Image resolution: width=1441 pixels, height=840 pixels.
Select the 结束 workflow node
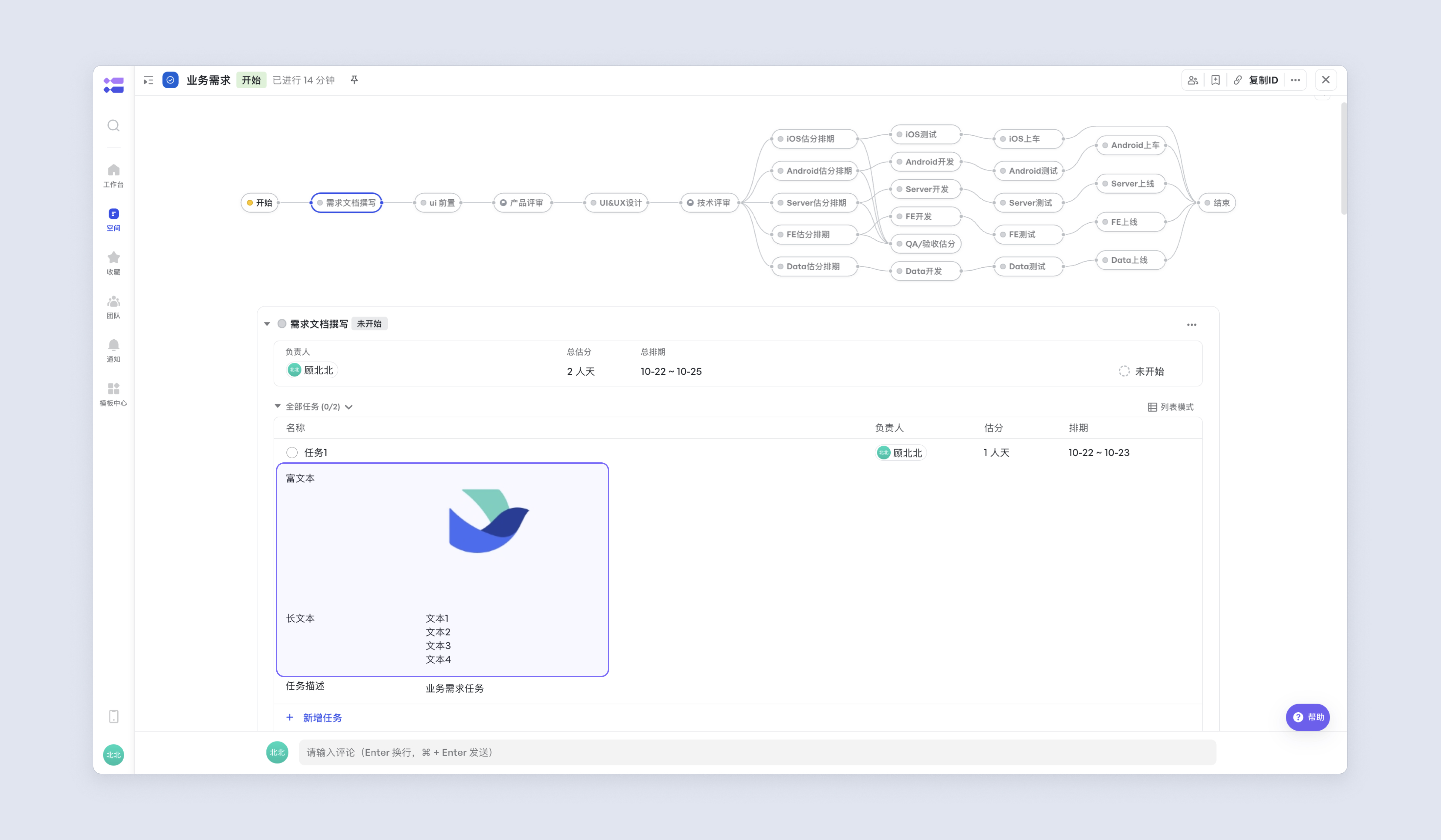point(1216,203)
